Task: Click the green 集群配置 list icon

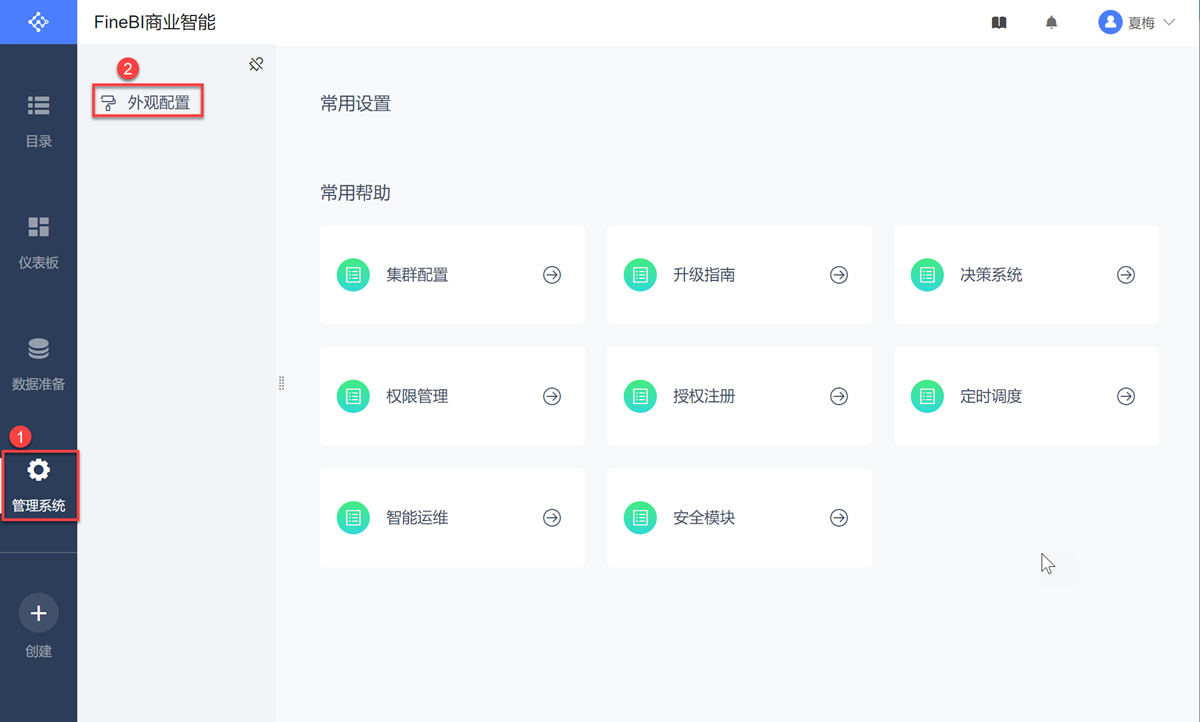Action: [353, 275]
